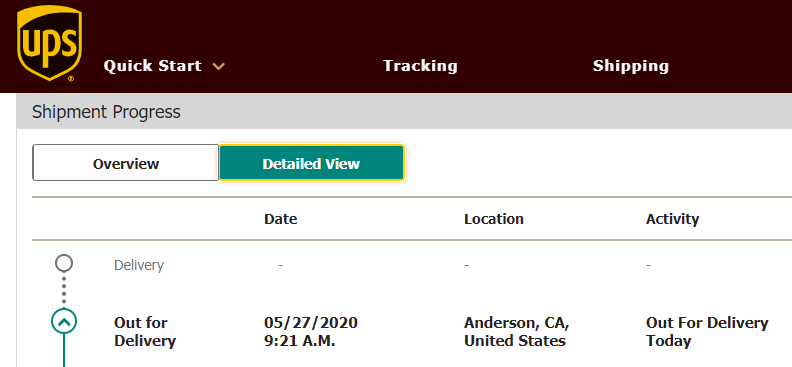Select the Out for Delivery status label
Screen dimensions: 792x367
coord(145,331)
